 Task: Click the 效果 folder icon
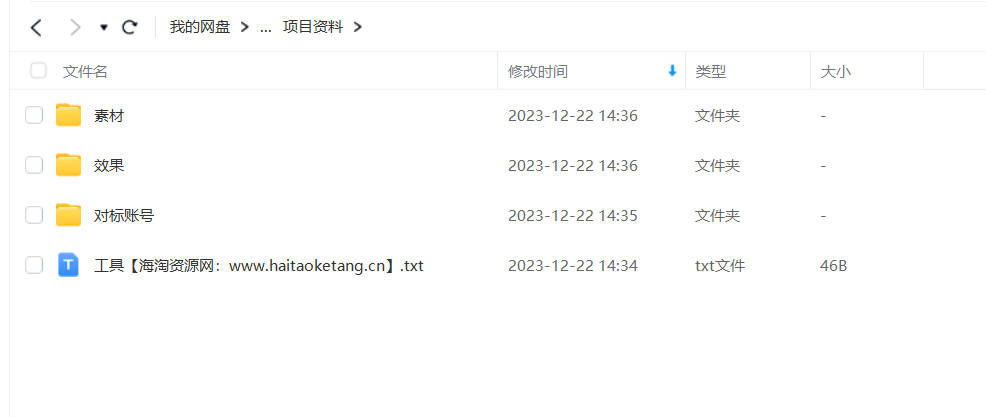tap(69, 165)
